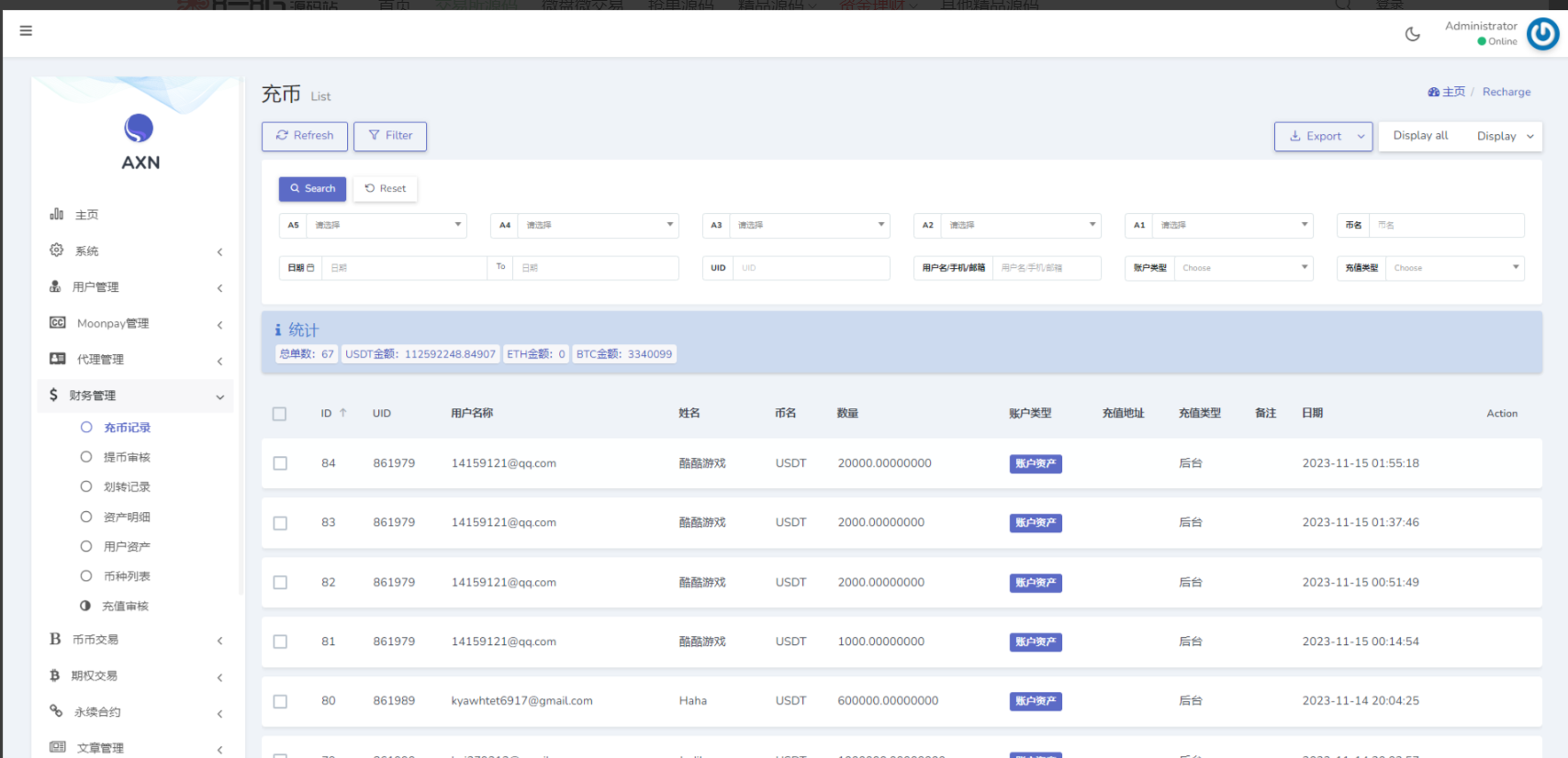Click the 用户管理 user icon in sidebar
Image resolution: width=1568 pixels, height=758 pixels.
(x=56, y=287)
